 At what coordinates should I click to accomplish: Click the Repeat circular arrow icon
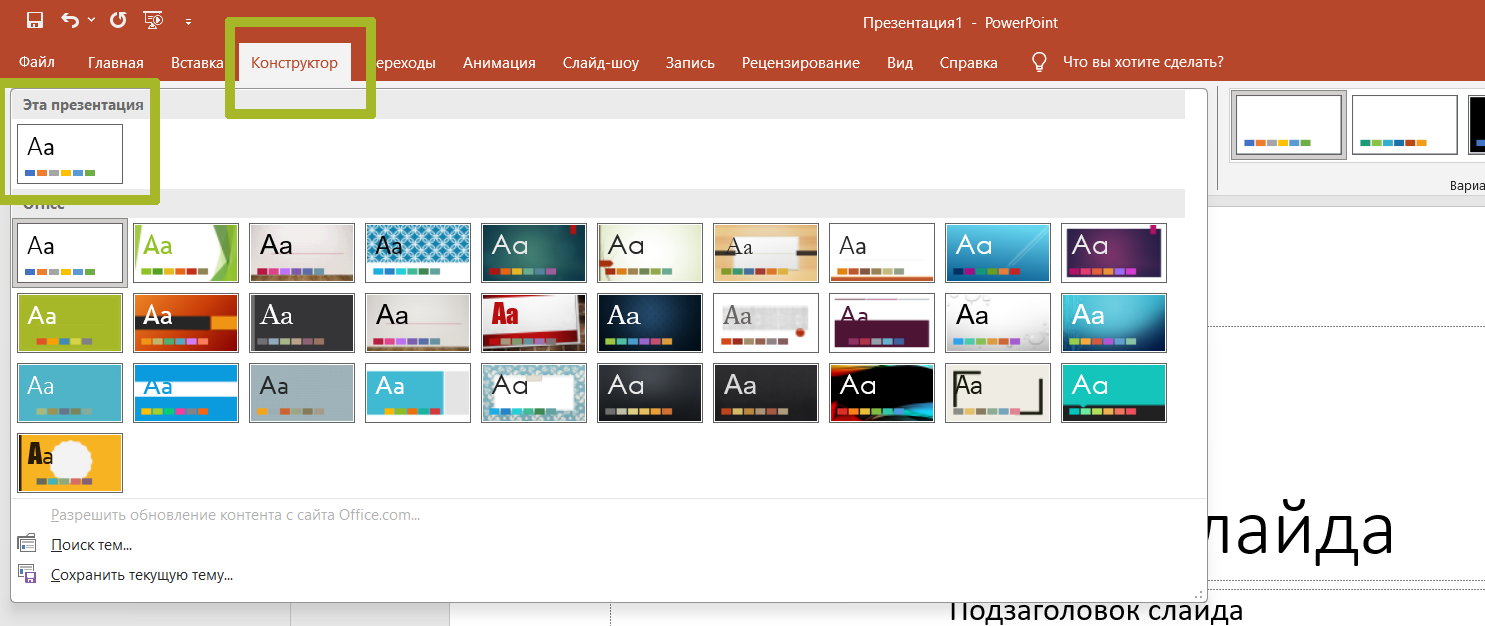117,20
